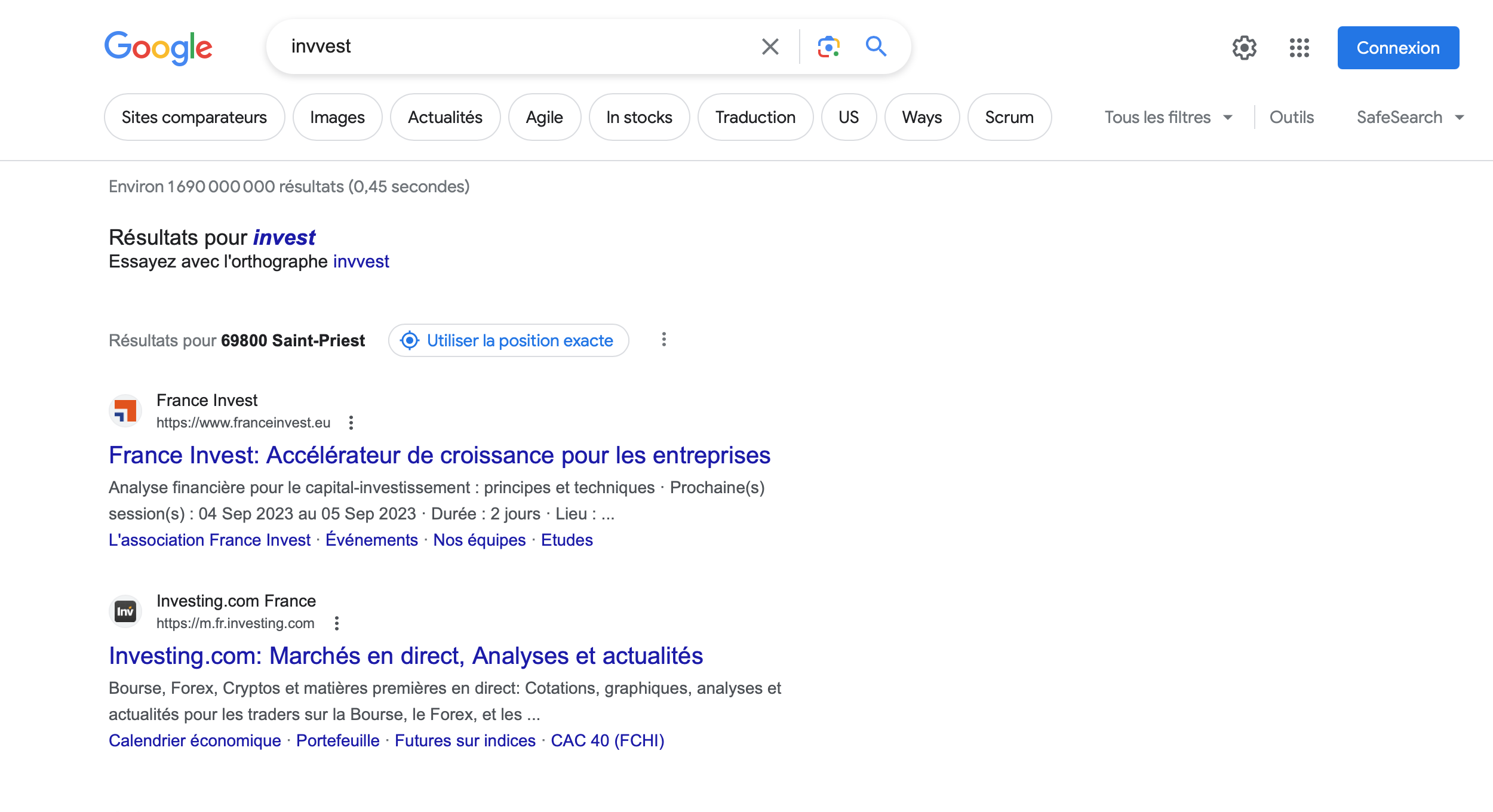1493x812 pixels.
Task: Click the magnifier search icon
Action: coord(876,46)
